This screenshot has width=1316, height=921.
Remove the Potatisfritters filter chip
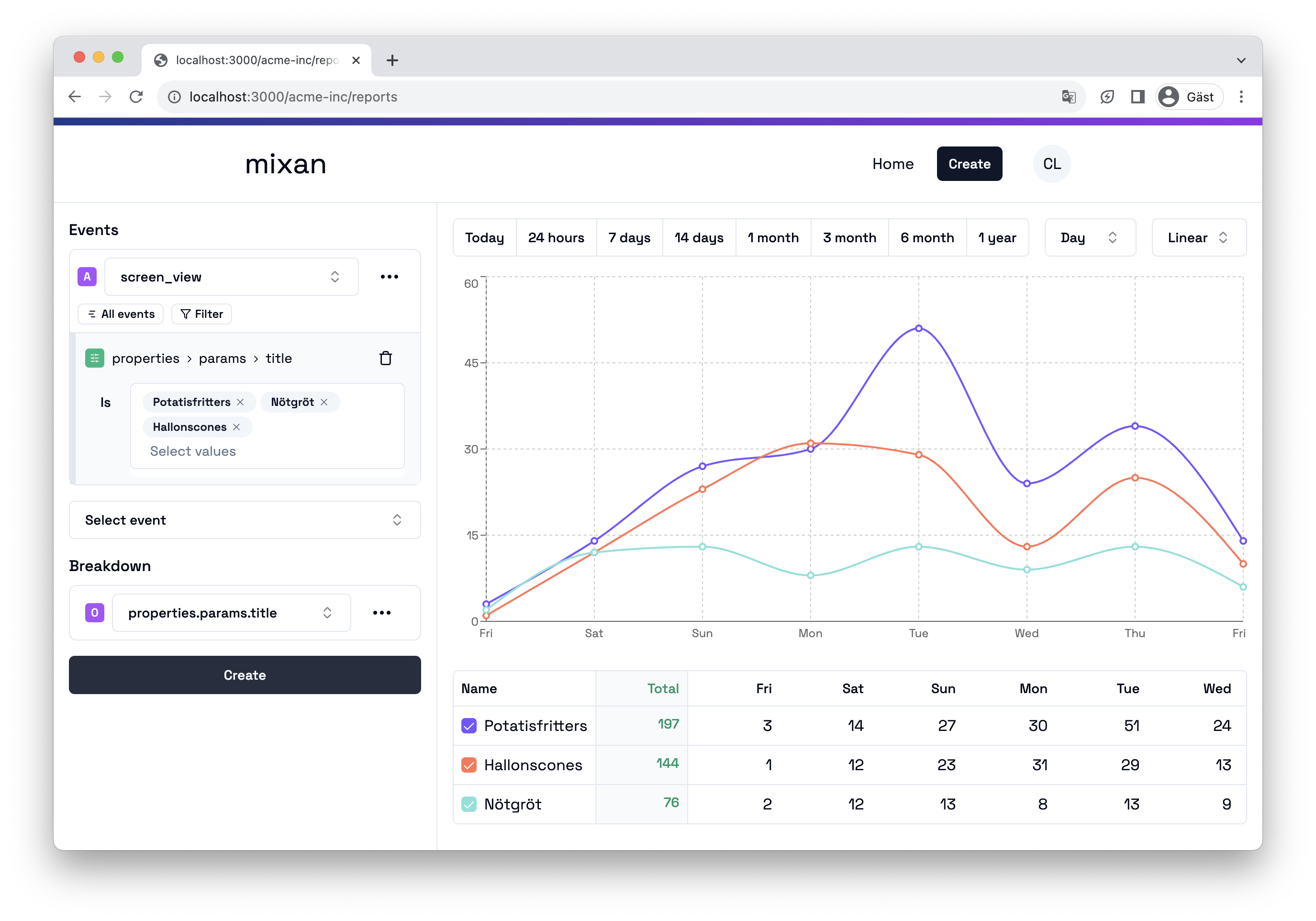[241, 402]
